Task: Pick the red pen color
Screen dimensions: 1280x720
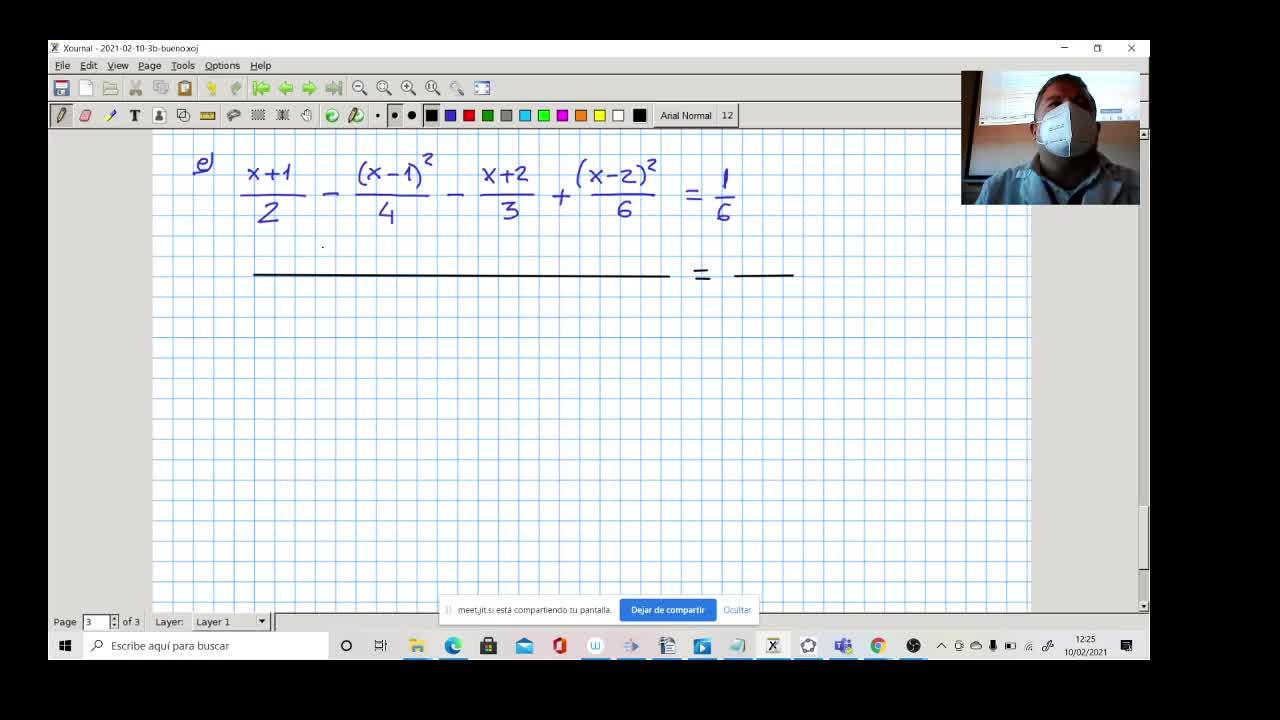Action: coord(469,116)
